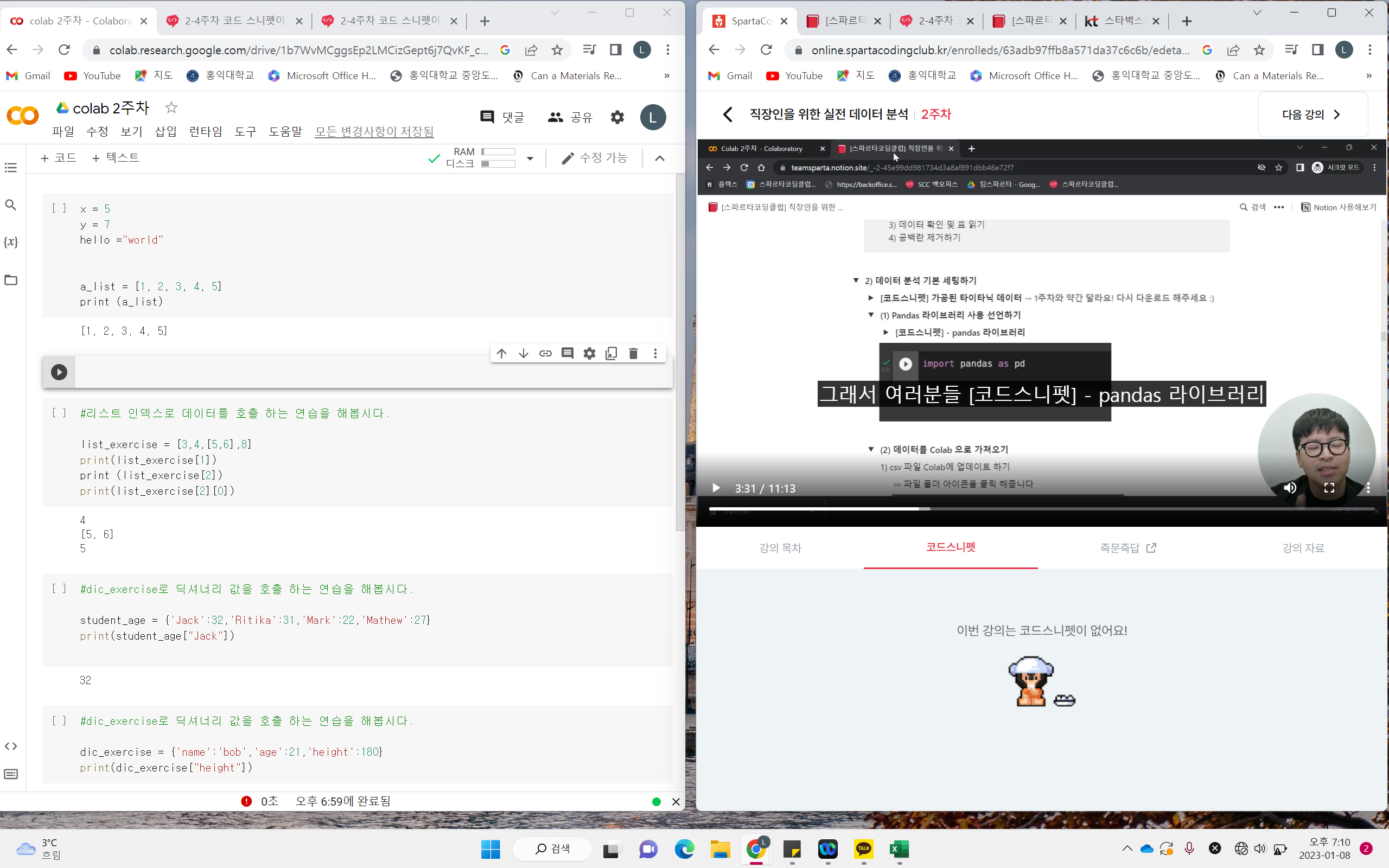The height and width of the screenshot is (868, 1389).
Task: Open the RAM/디스크 resource dropdown arrow
Action: click(x=530, y=158)
